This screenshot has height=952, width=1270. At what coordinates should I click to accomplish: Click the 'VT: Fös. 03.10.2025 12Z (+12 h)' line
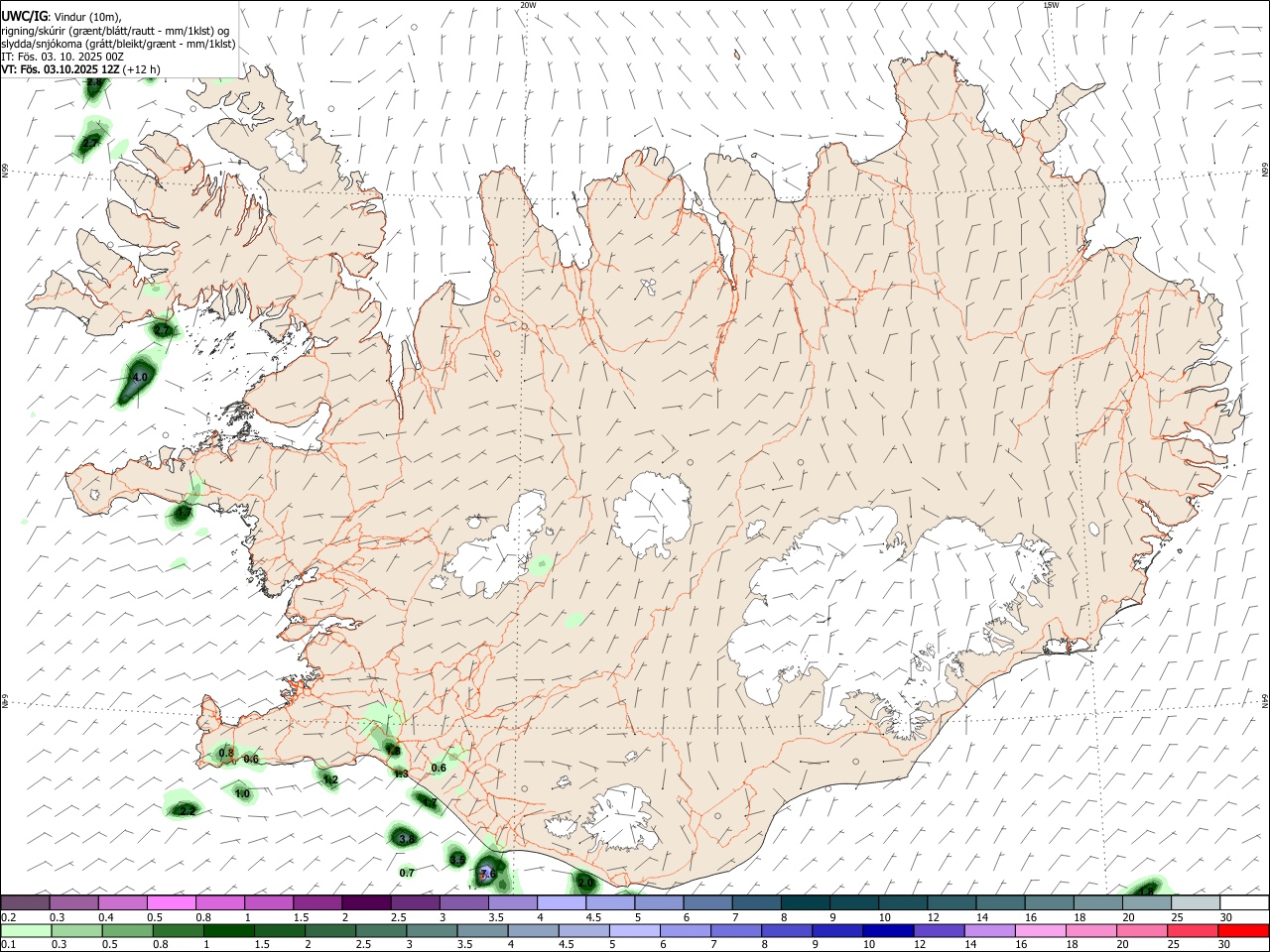(80, 69)
